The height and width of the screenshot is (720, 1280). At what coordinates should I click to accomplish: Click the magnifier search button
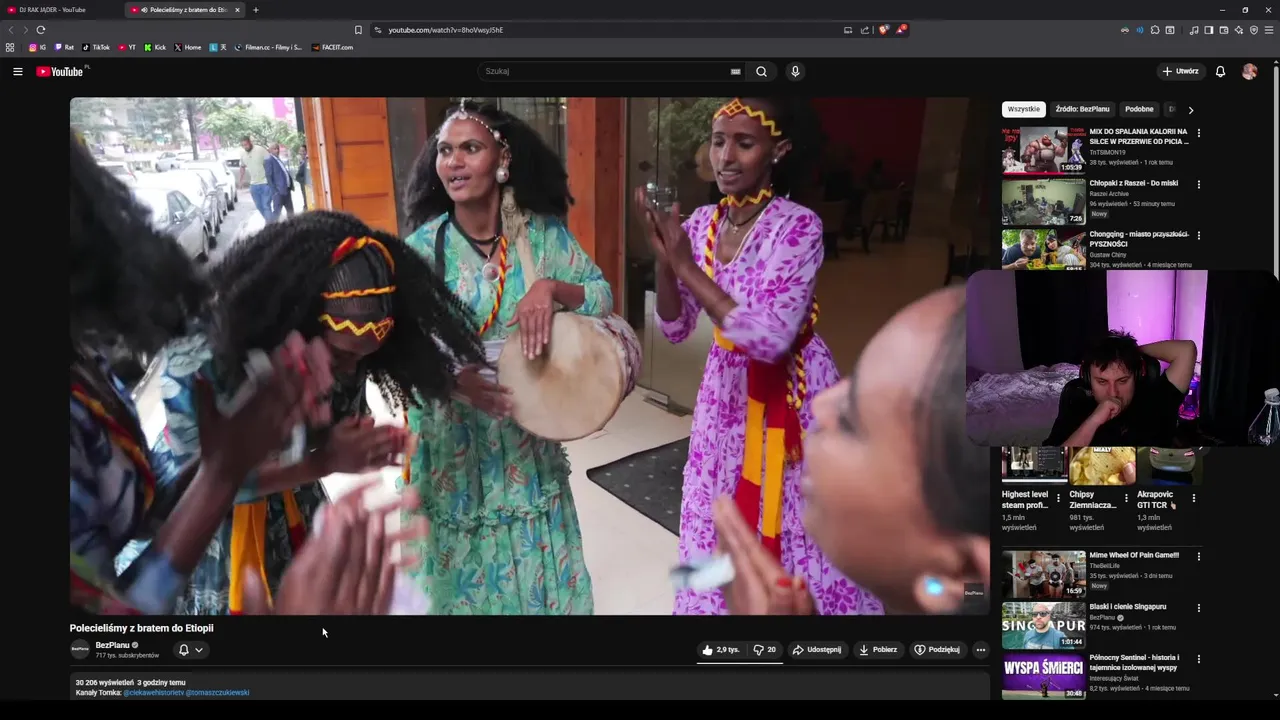click(761, 71)
